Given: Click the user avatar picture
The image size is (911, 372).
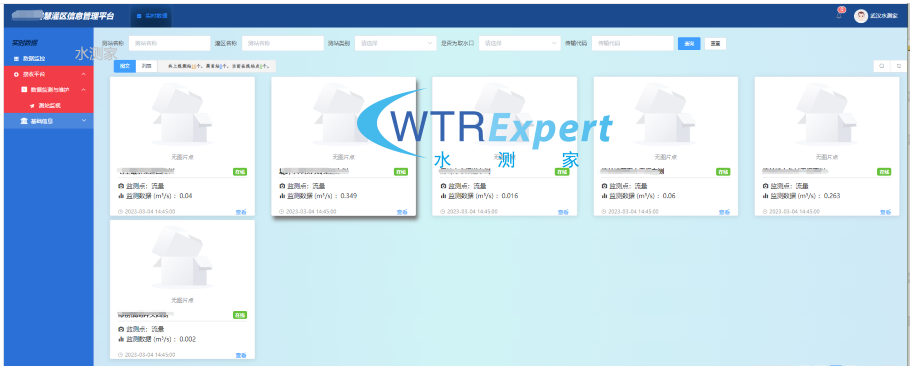Looking at the screenshot, I should click(860, 16).
